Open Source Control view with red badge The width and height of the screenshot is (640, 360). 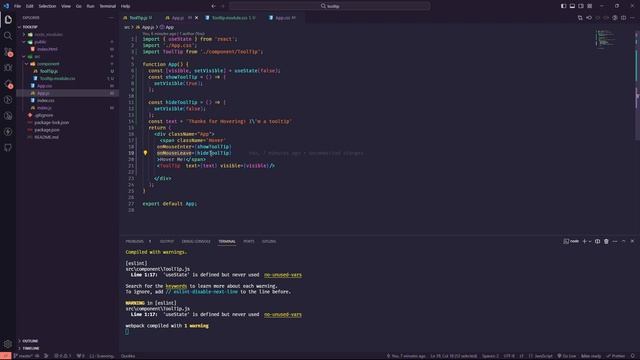(8, 52)
